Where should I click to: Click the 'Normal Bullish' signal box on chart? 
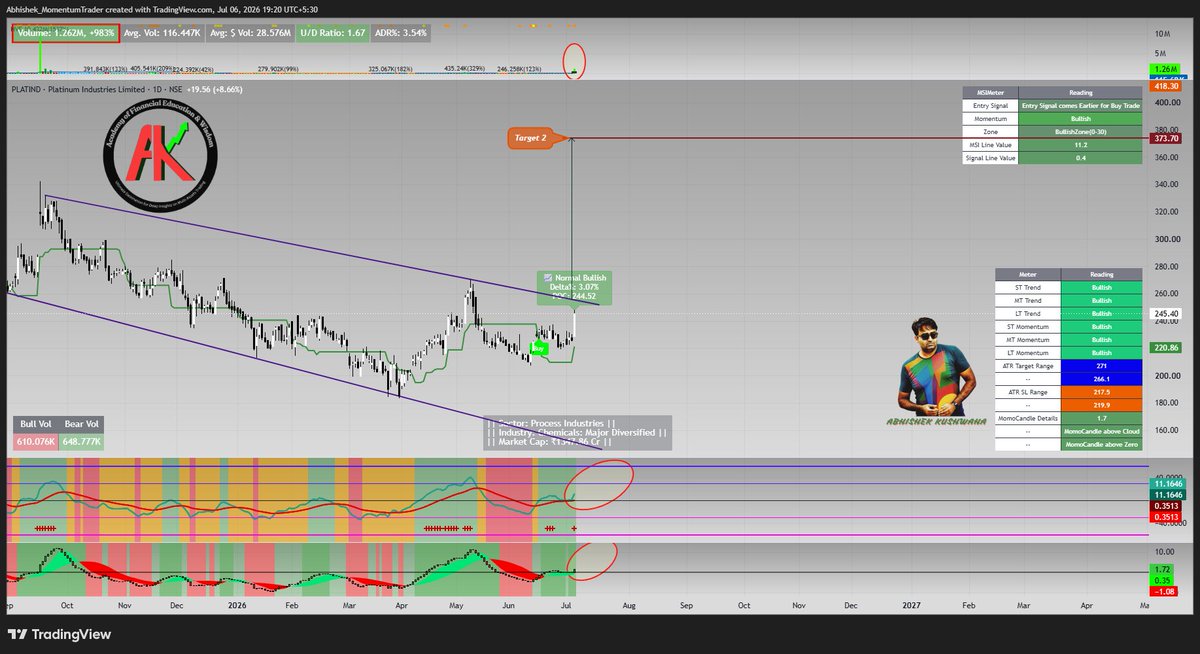573,287
